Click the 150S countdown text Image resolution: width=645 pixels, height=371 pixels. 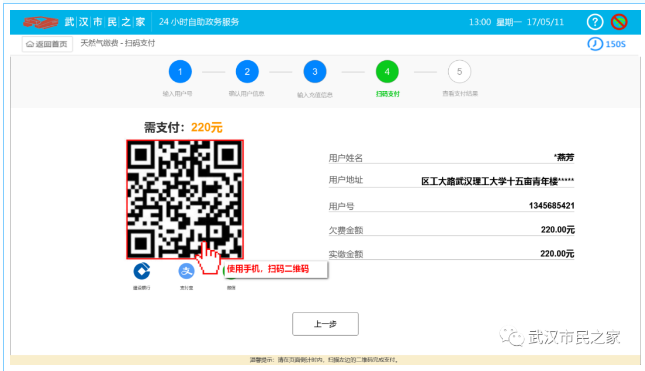(615, 44)
